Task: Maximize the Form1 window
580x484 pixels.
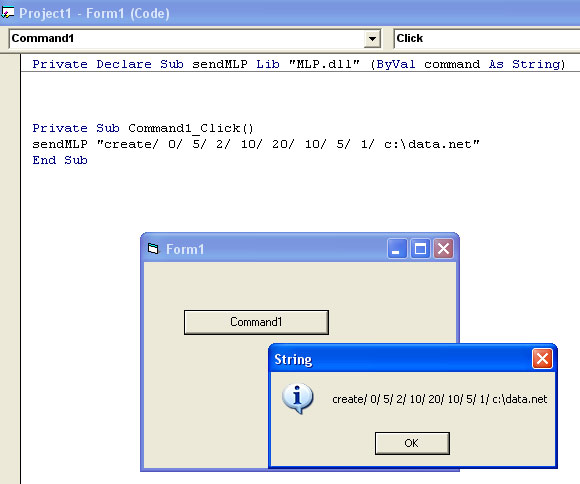Action: (420, 248)
